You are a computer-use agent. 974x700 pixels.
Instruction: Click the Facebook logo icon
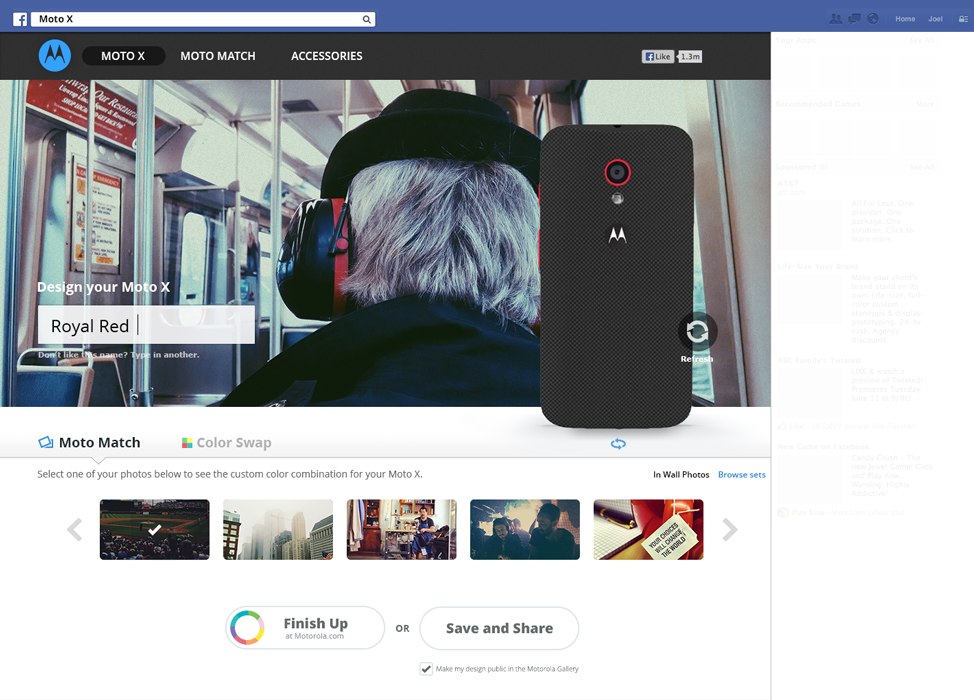click(x=20, y=19)
